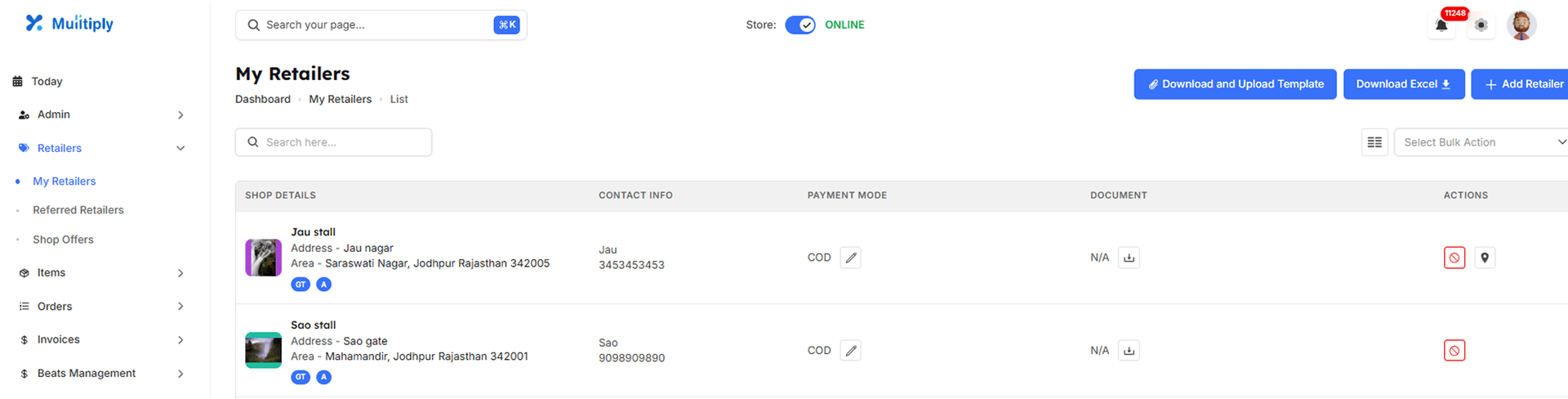
Task: Click block icon for Sao stall
Action: tap(1454, 351)
